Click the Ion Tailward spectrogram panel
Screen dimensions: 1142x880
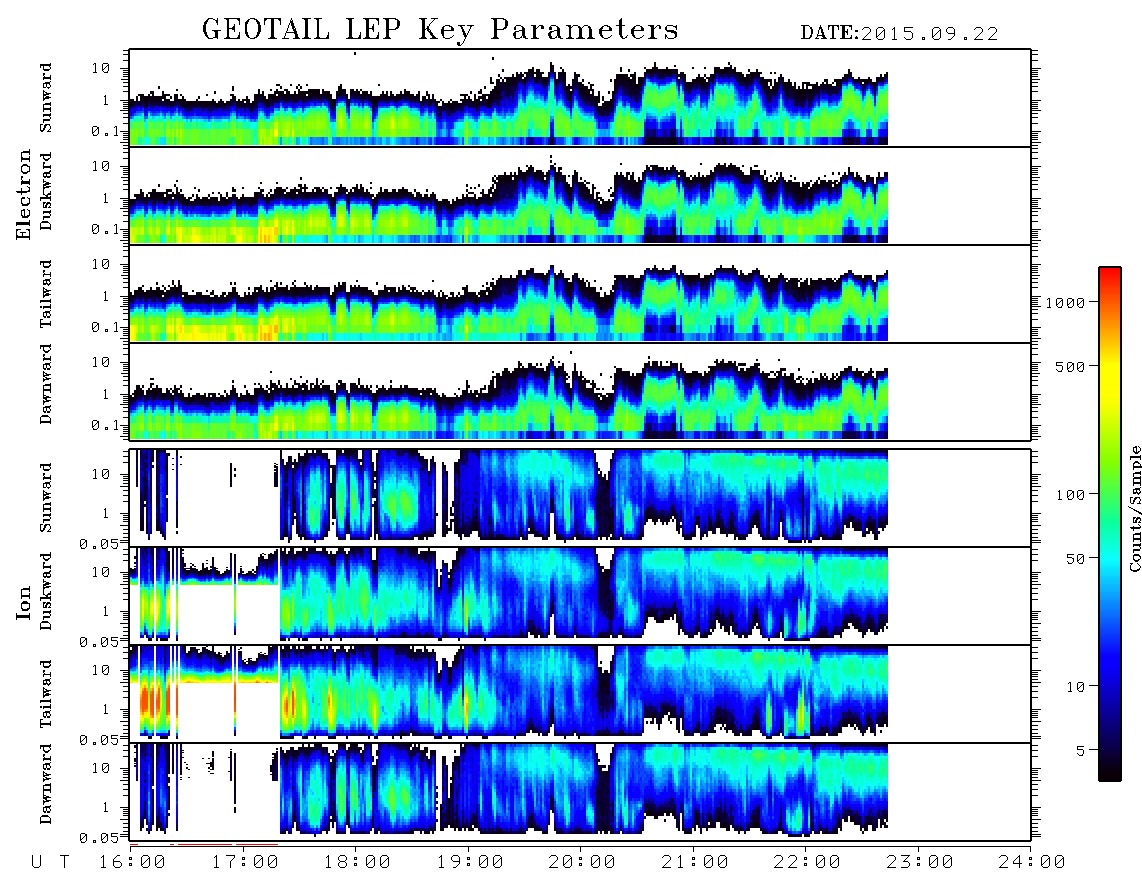580,694
